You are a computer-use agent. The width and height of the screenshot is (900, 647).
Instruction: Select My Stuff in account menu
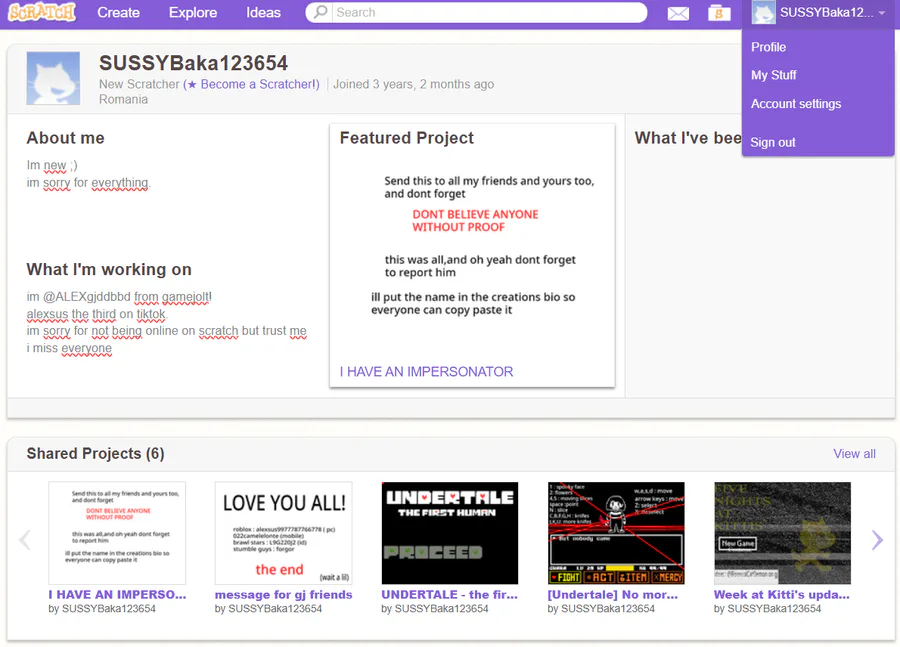pyautogui.click(x=774, y=75)
